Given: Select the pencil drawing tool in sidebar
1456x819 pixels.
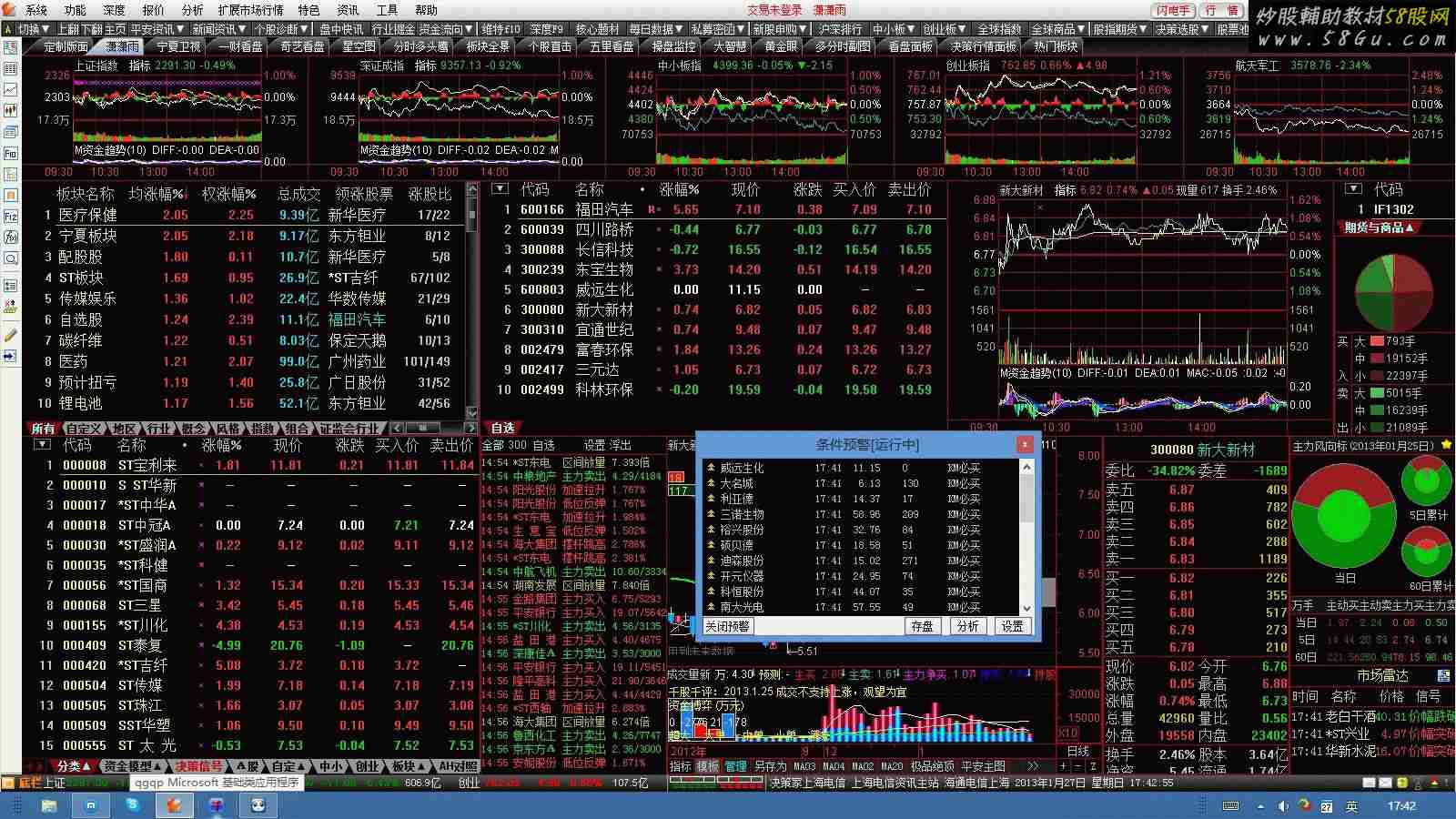Looking at the screenshot, I should 10,335.
